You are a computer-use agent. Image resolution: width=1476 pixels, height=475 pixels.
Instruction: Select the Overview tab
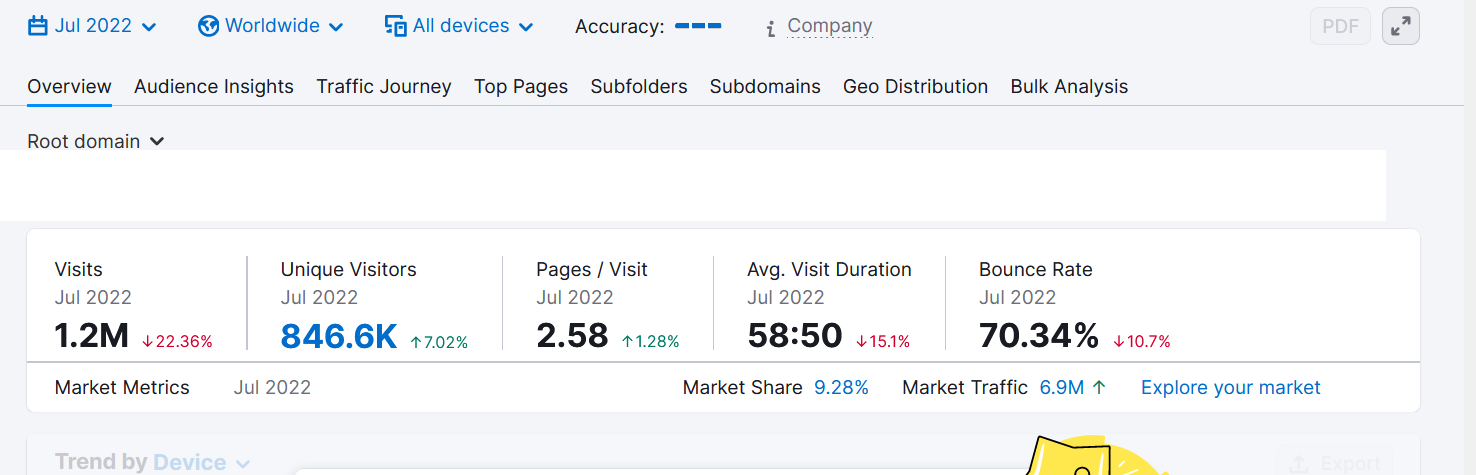pyautogui.click(x=69, y=86)
